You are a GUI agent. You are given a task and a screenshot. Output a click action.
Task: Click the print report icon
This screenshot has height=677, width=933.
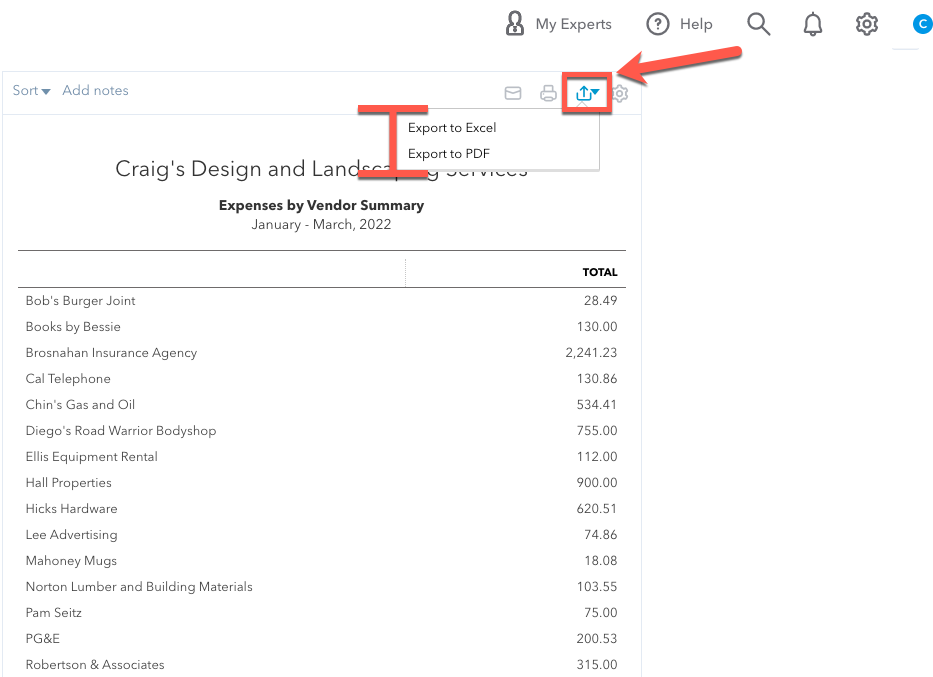tap(548, 93)
